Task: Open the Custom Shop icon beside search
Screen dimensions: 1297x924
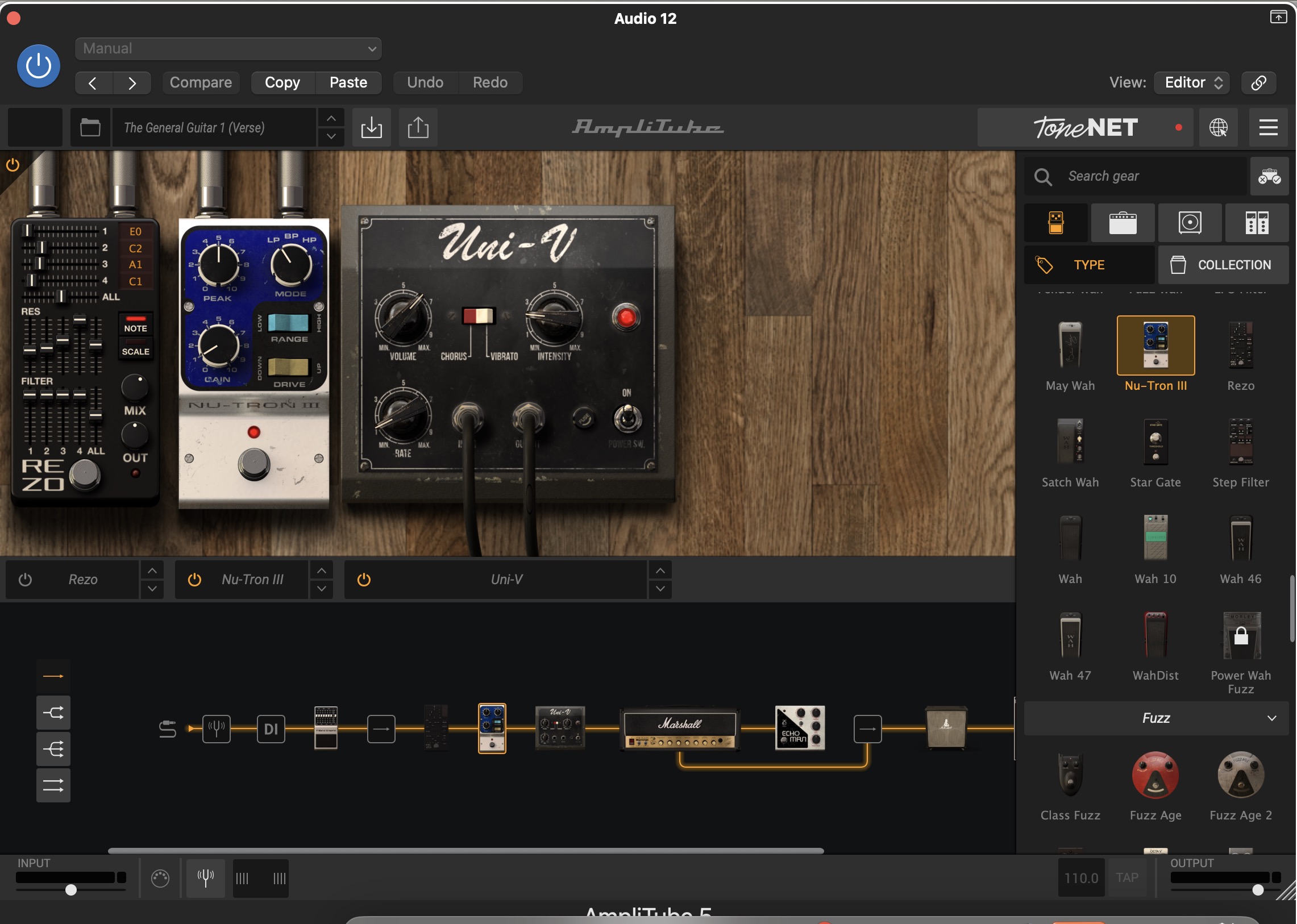Action: coord(1269,176)
